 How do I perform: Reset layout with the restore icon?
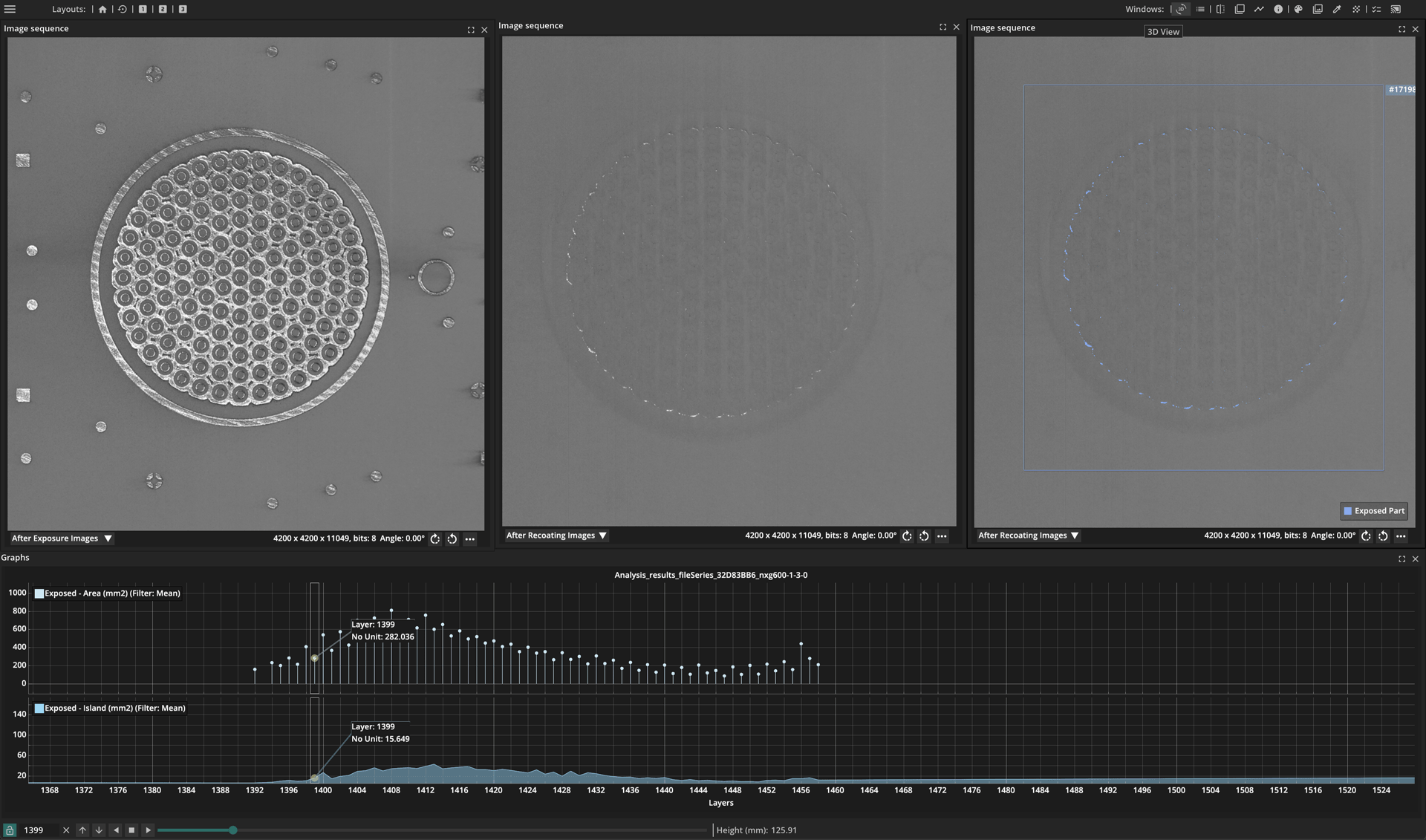(123, 9)
